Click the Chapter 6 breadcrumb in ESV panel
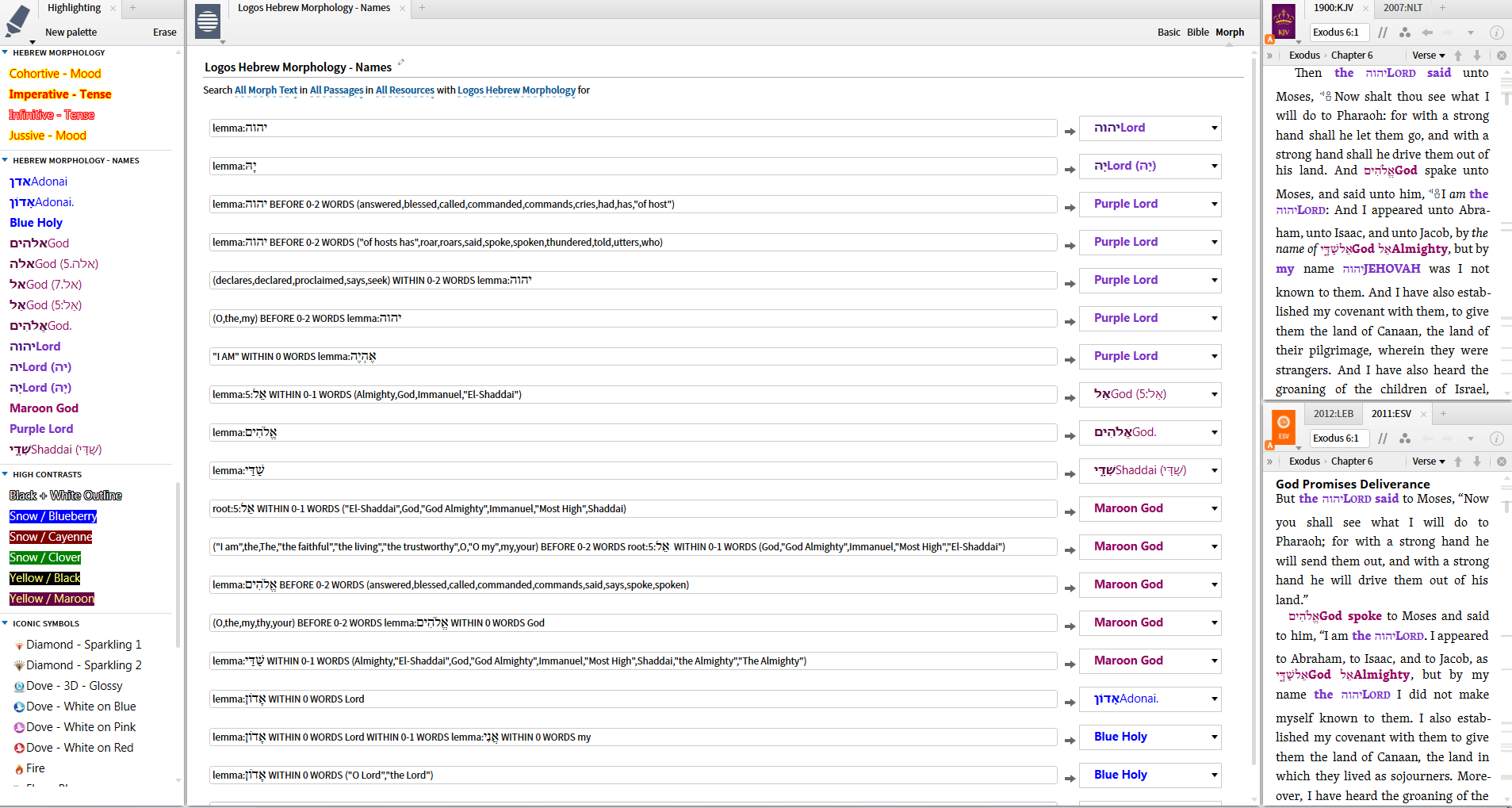This screenshot has width=1512, height=808. point(1352,461)
